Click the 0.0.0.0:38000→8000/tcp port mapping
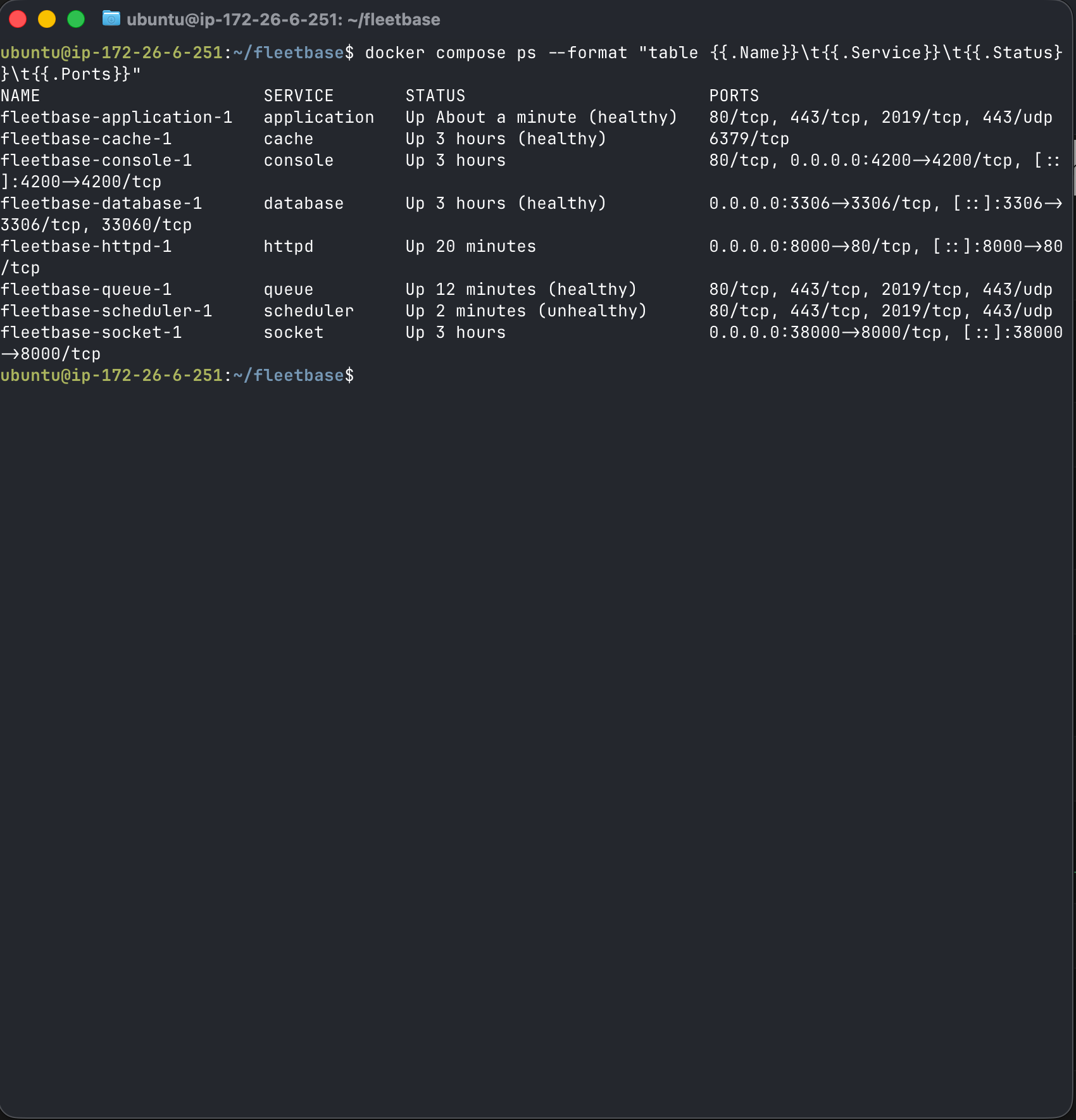The height and width of the screenshot is (1120, 1076). coord(825,332)
